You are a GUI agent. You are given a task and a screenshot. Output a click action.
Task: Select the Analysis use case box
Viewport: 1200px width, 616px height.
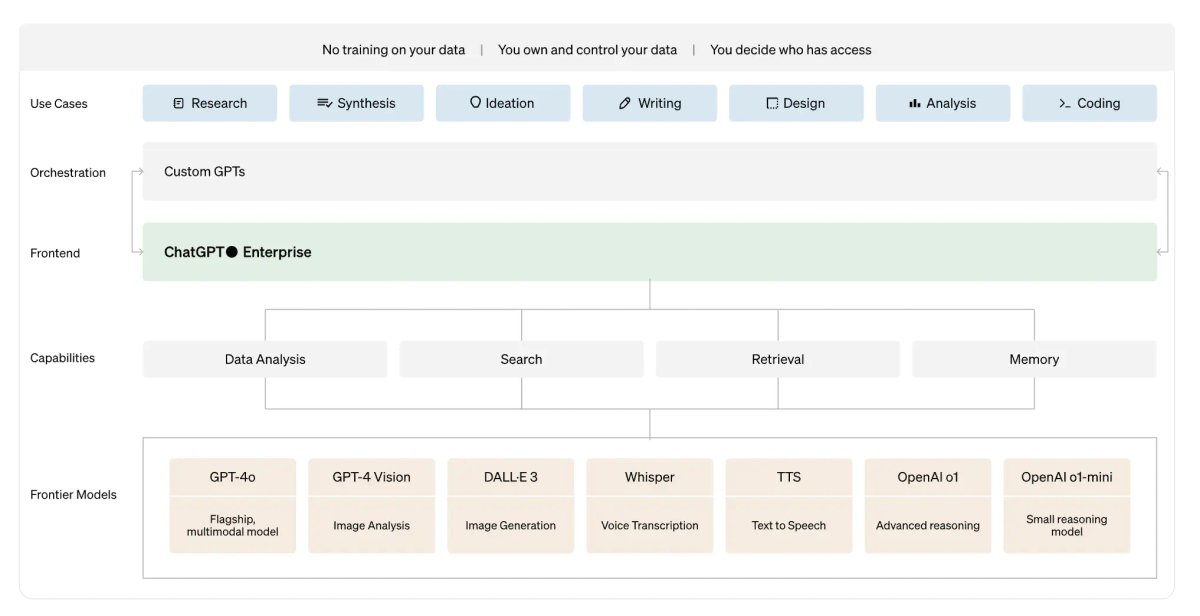(943, 103)
